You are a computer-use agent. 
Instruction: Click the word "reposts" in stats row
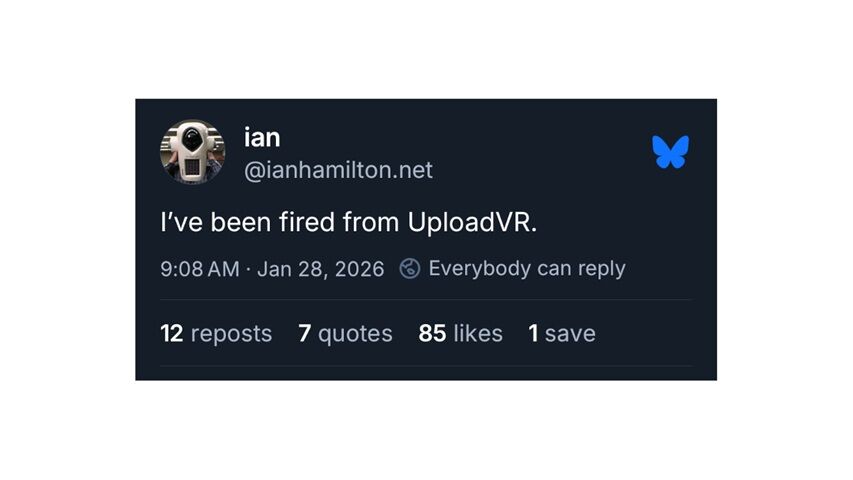tap(231, 334)
